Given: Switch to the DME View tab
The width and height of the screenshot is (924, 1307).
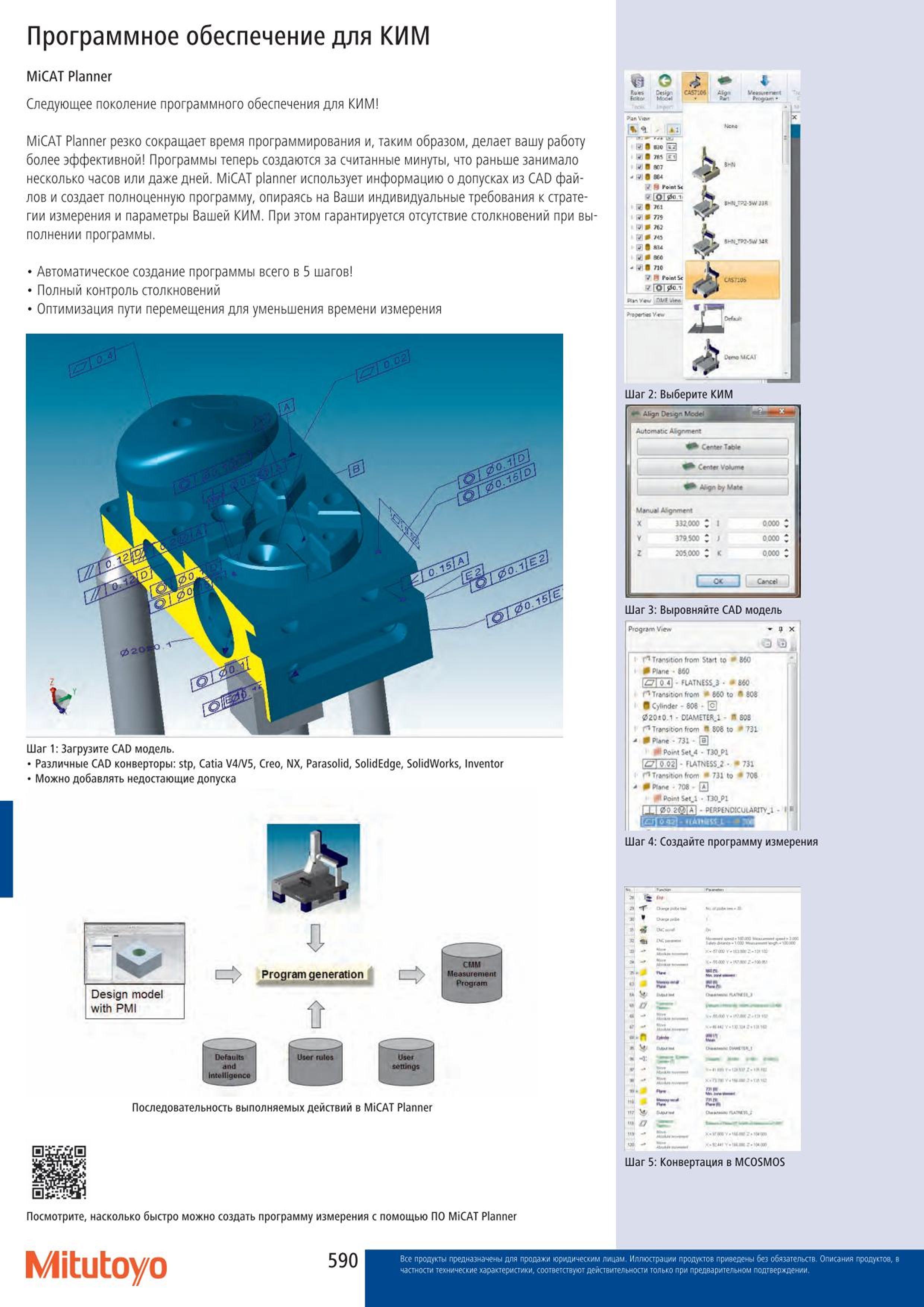Looking at the screenshot, I should [668, 301].
